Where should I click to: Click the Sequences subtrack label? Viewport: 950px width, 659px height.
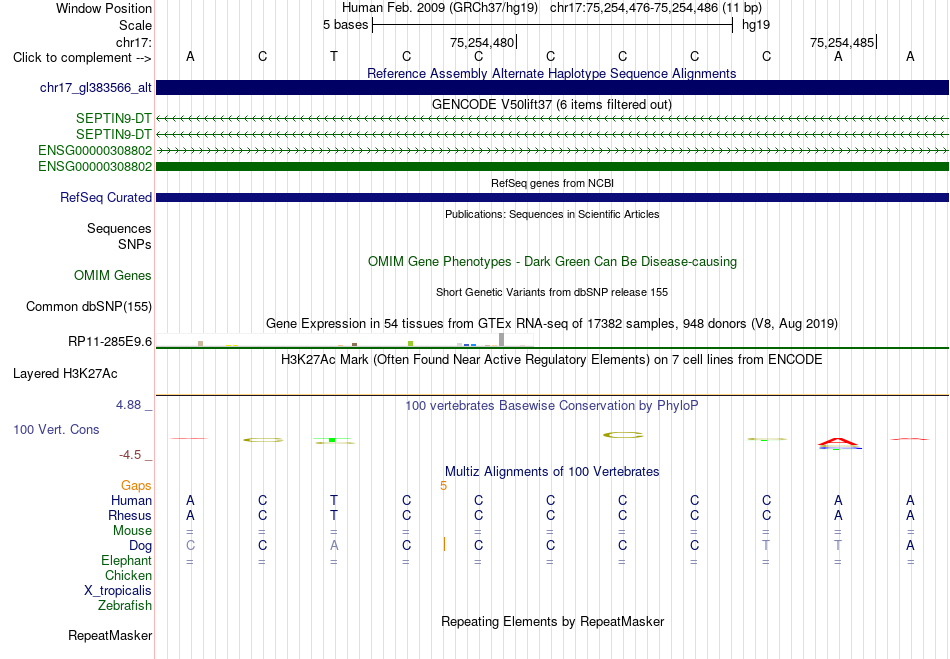[x=119, y=228]
